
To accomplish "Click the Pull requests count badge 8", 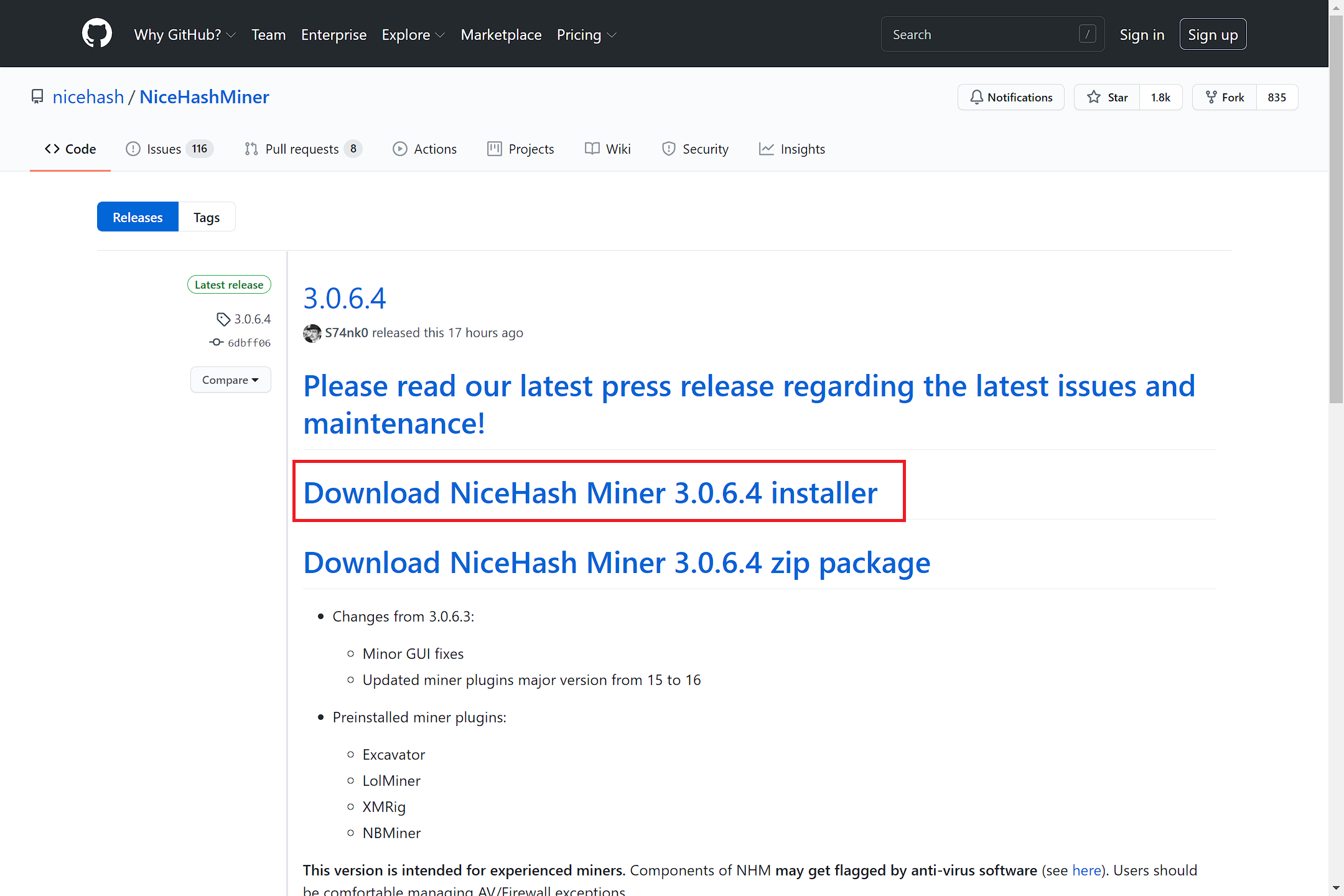I will (x=353, y=149).
